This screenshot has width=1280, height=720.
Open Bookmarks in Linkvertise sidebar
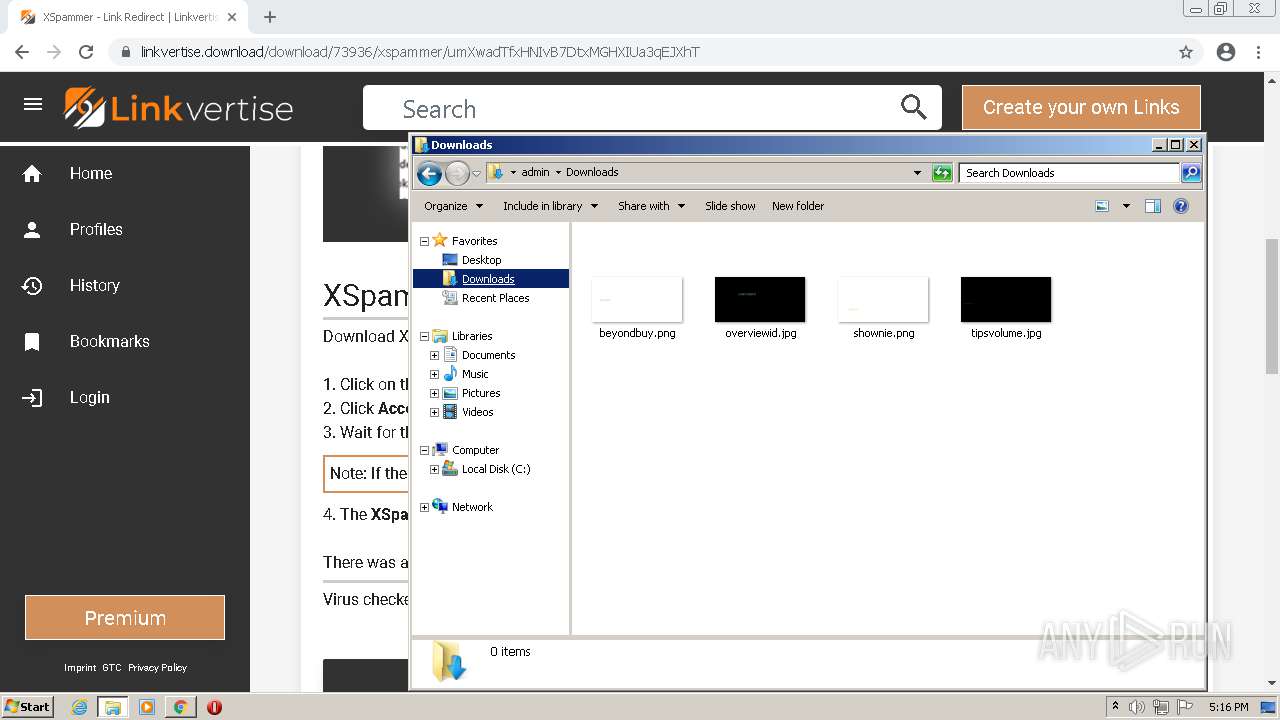coord(110,341)
